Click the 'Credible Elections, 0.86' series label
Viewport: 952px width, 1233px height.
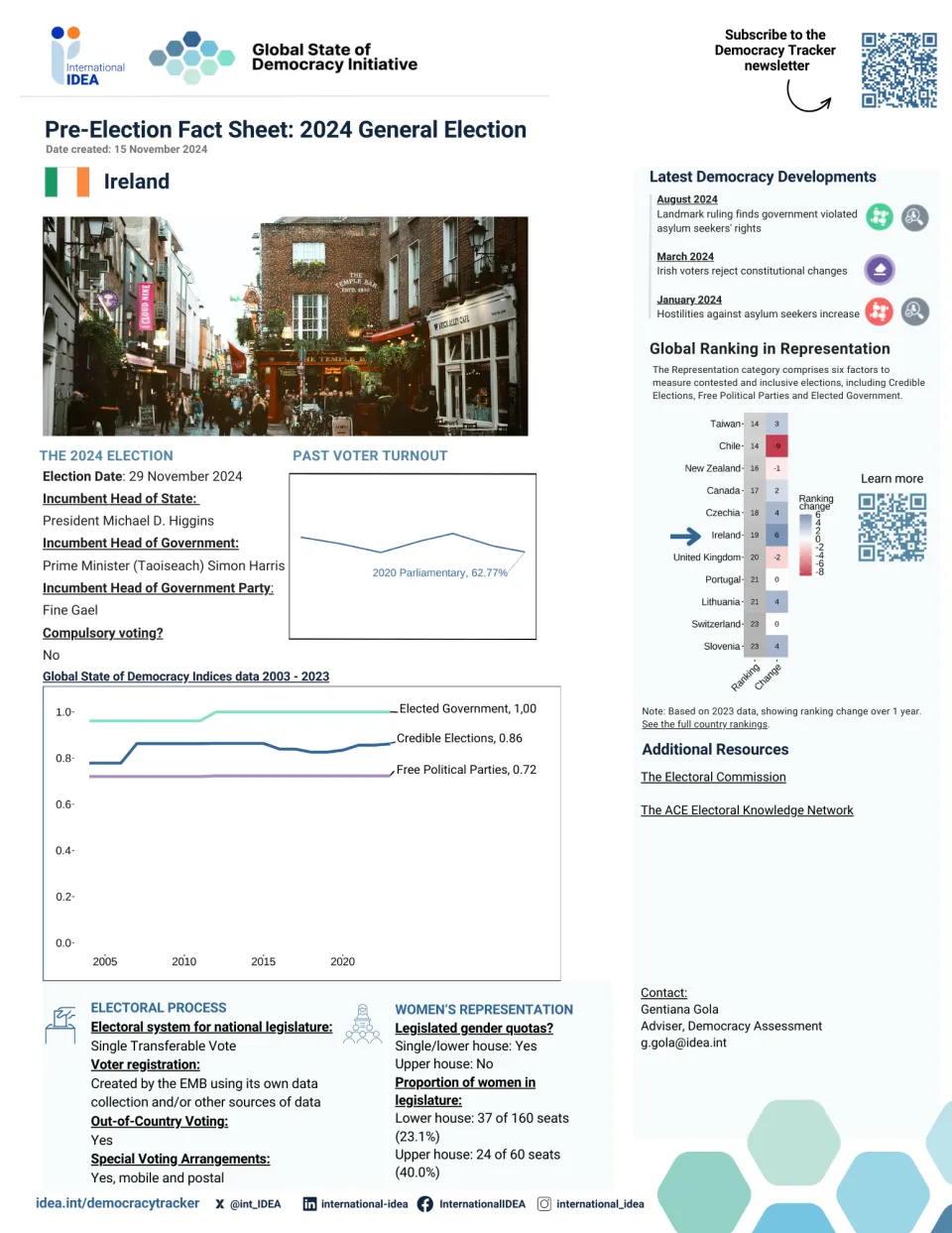459,739
